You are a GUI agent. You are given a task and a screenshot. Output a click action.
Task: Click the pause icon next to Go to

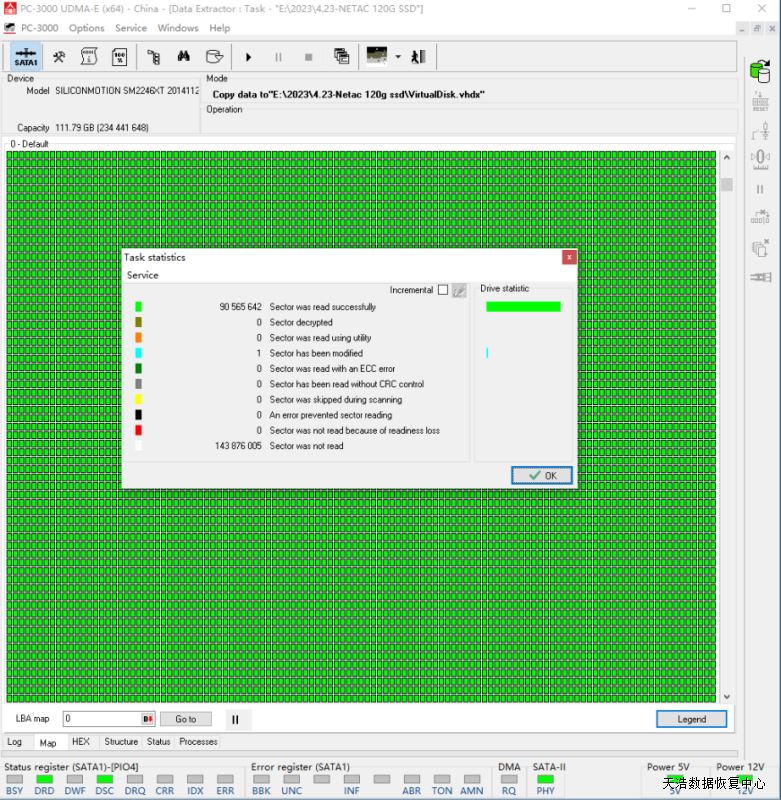(235, 719)
